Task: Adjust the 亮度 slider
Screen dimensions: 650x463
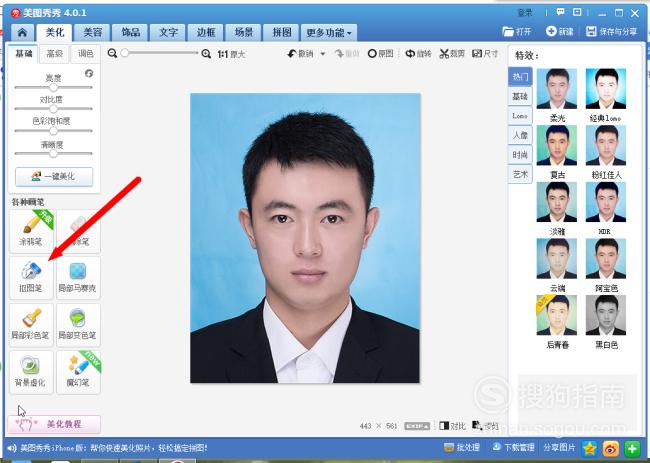Action: tap(53, 87)
